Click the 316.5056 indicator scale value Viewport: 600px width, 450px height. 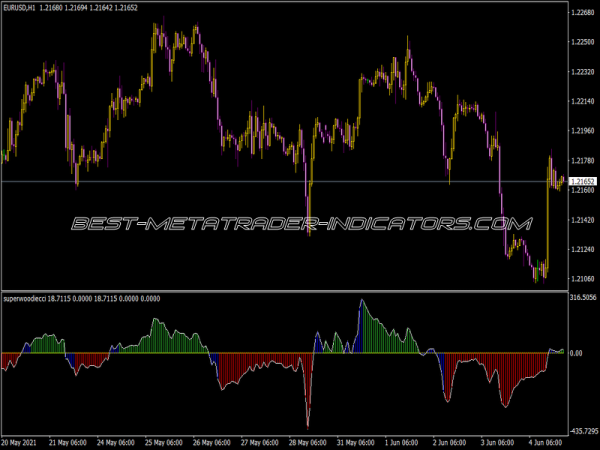click(581, 298)
